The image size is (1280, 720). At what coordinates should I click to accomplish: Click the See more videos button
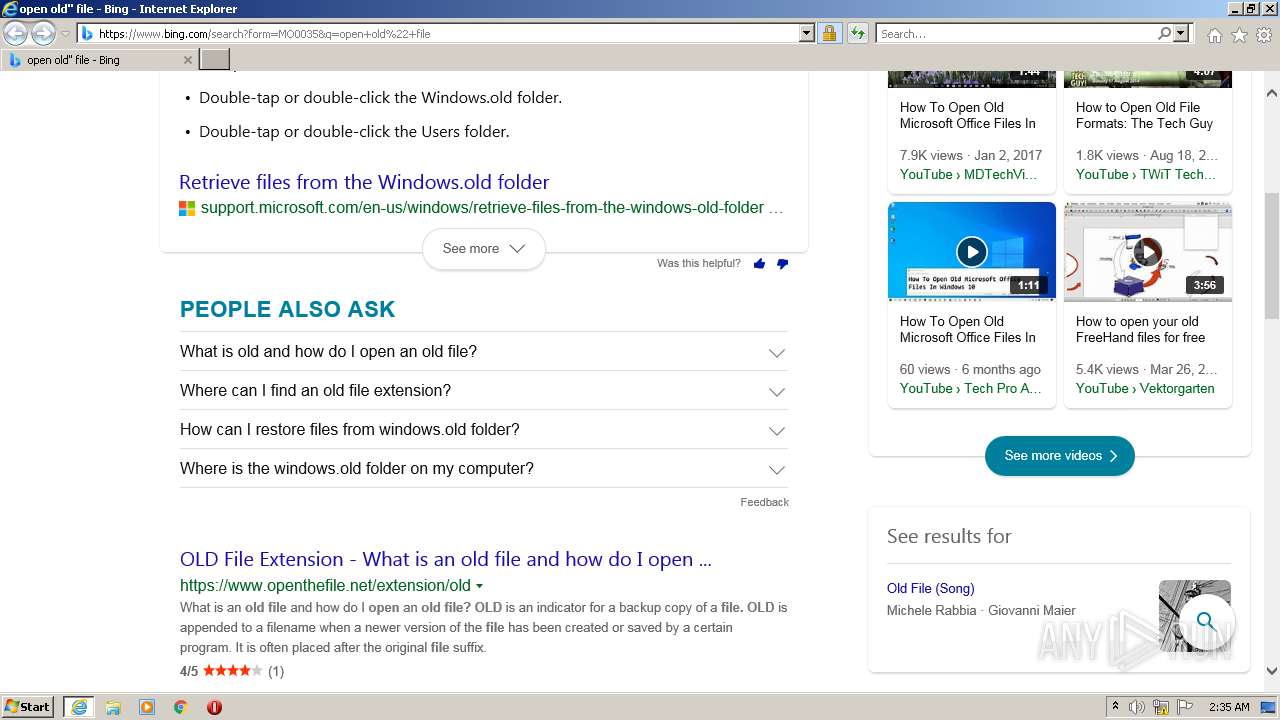(x=1060, y=456)
